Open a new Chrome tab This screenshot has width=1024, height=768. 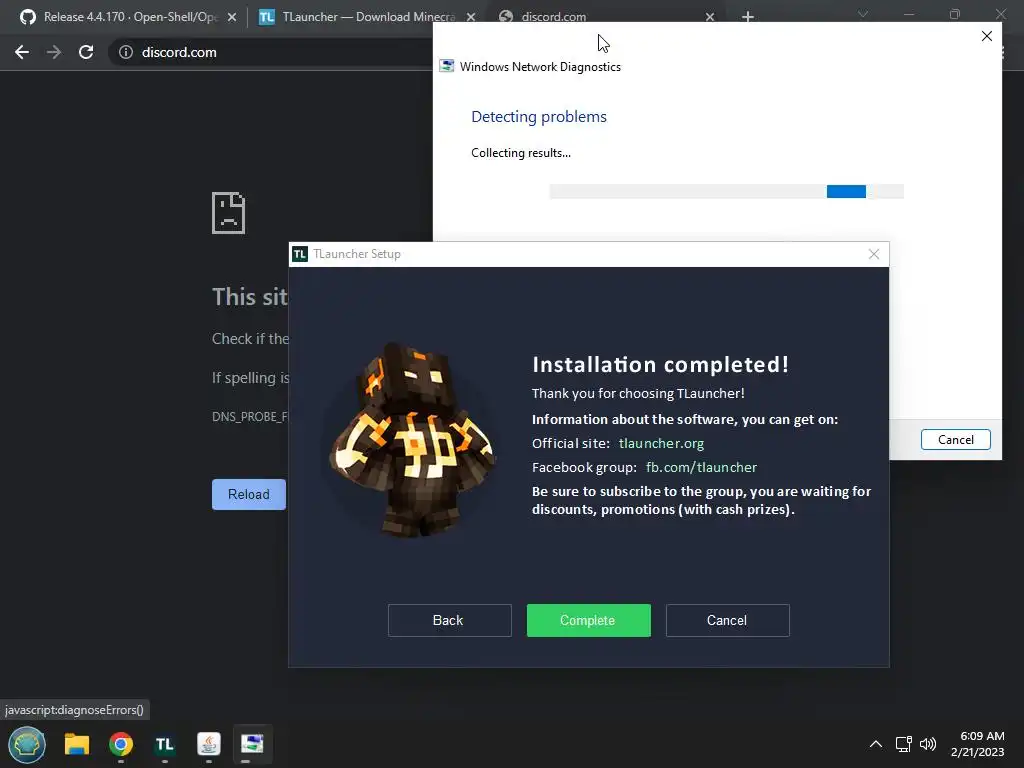point(748,17)
